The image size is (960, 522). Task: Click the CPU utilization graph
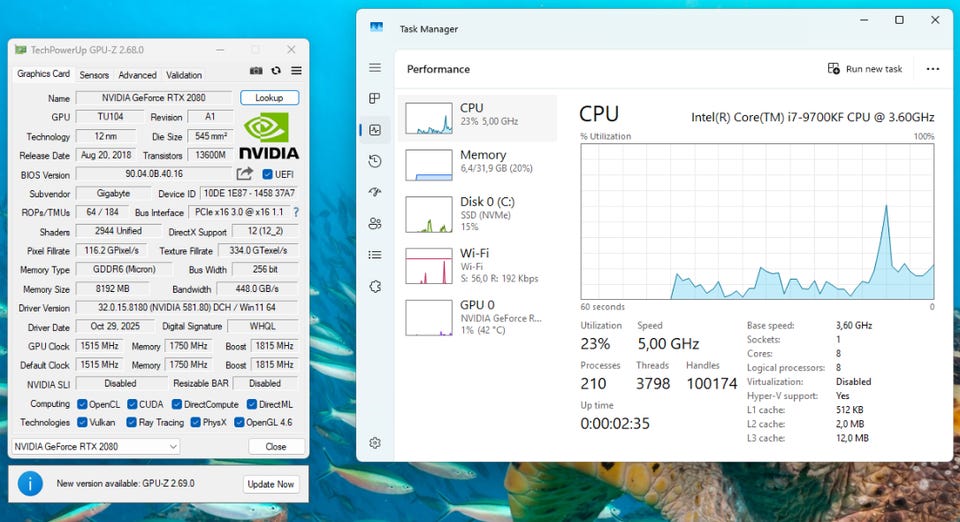coord(757,222)
